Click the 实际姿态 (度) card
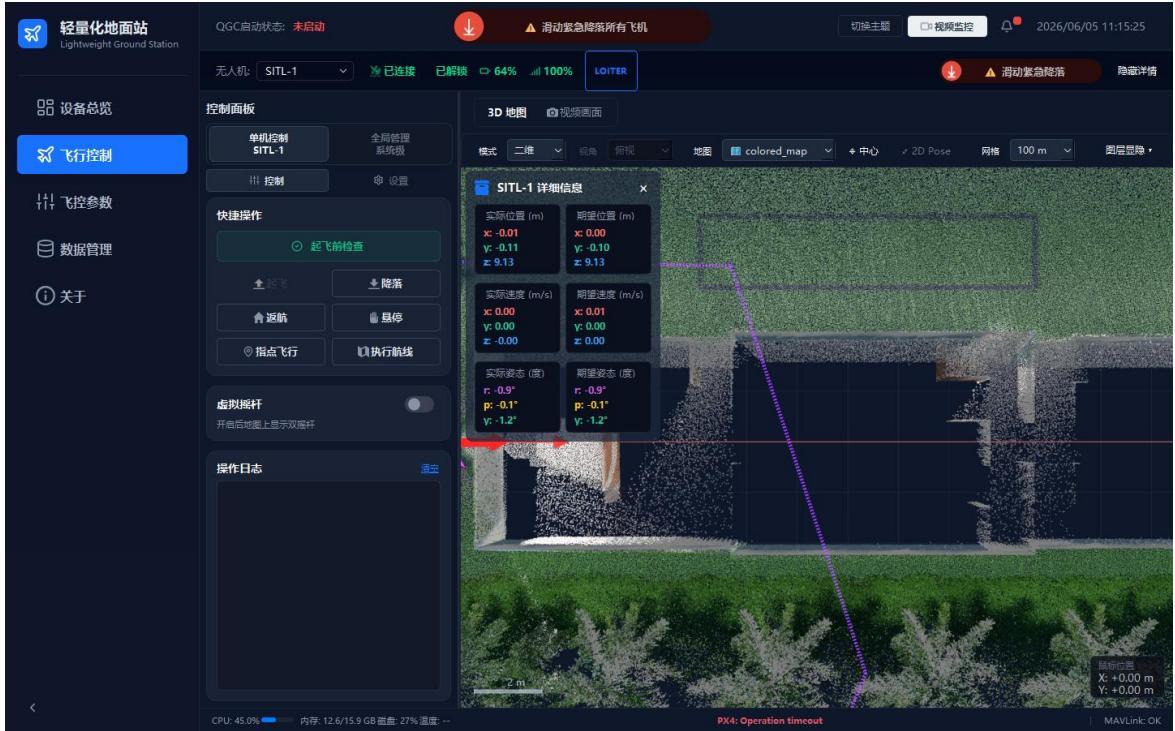Image resolution: width=1175 pixels, height=731 pixels. [x=517, y=397]
